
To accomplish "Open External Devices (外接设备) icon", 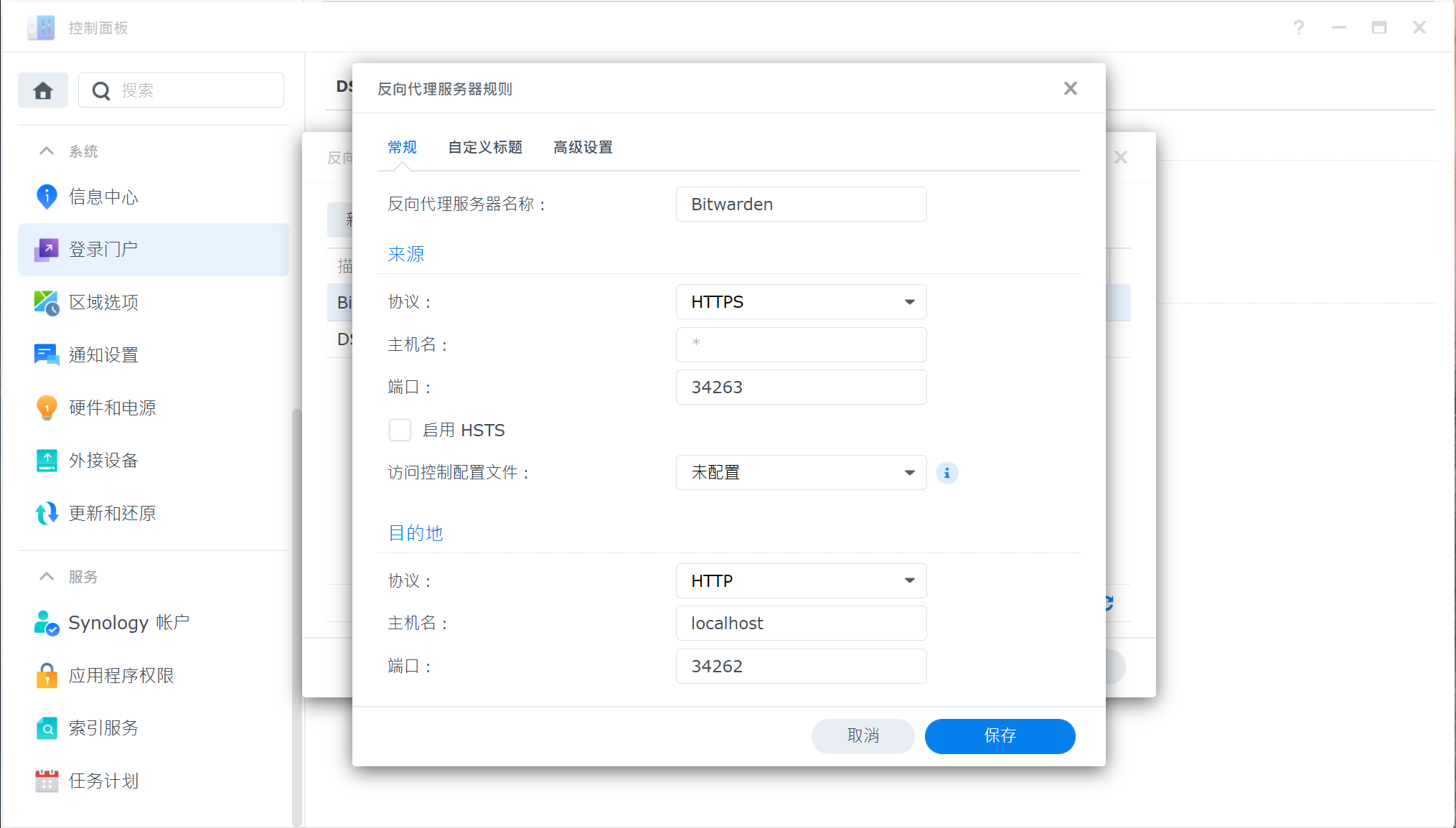I will (x=47, y=461).
